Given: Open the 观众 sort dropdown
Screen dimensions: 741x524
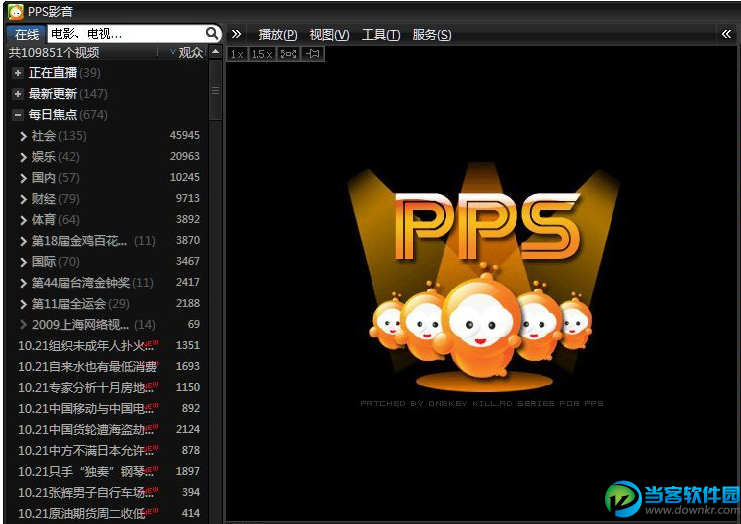Looking at the screenshot, I should click(186, 52).
